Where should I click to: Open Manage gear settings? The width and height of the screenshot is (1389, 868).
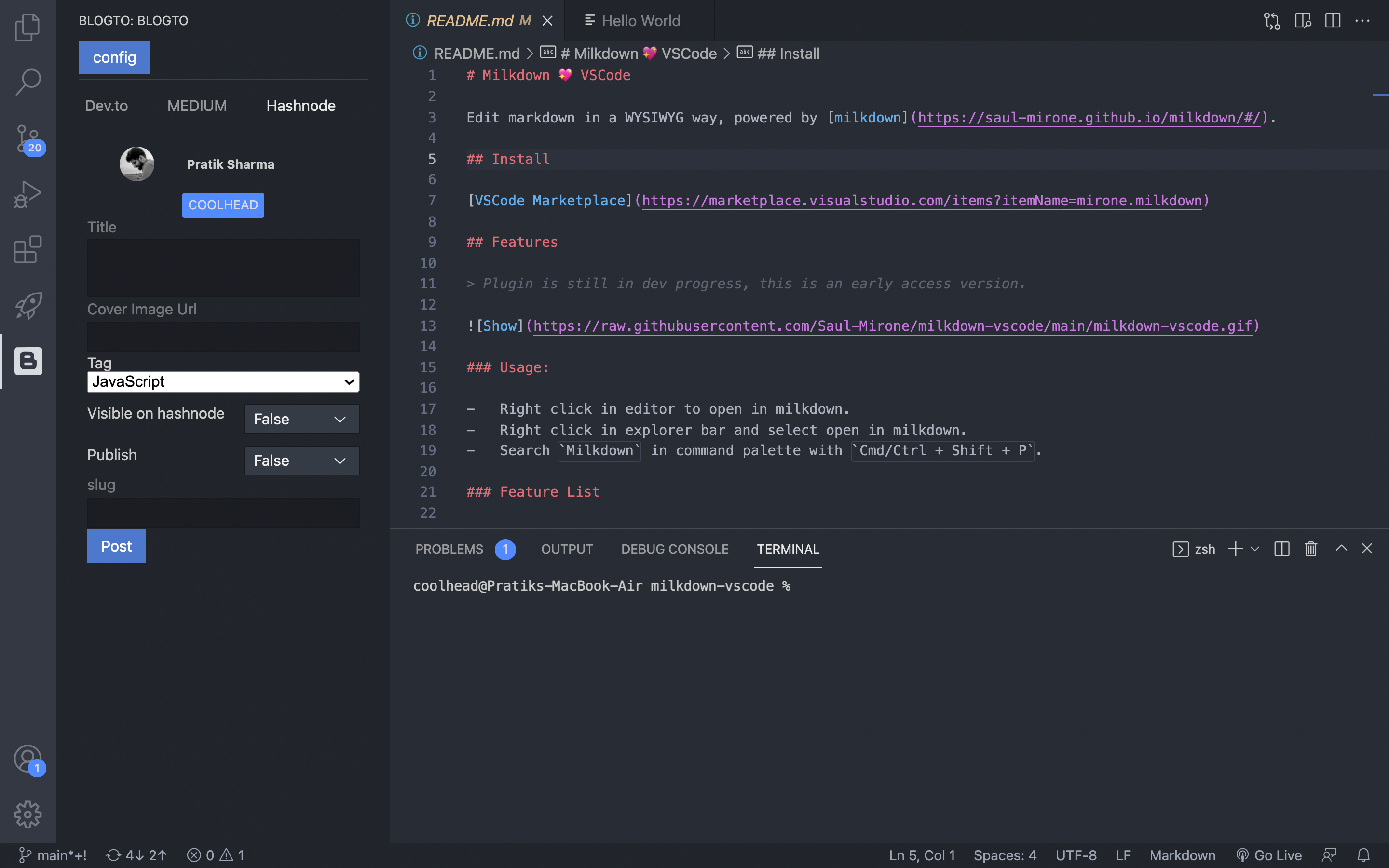click(x=27, y=814)
